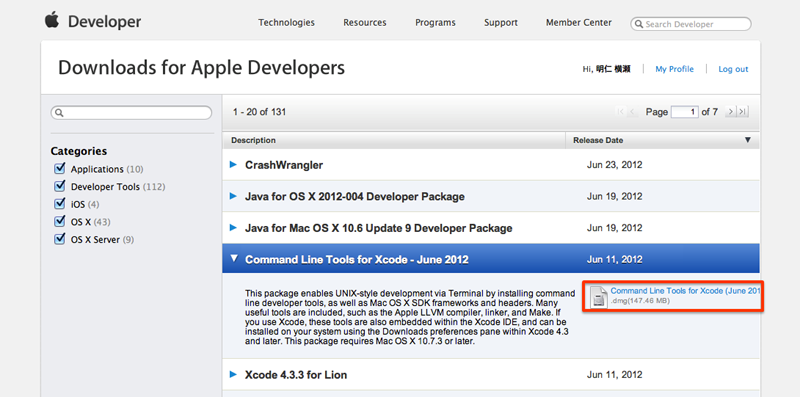Click the dmg file icon for Command Line Tools
Screen dimensions: 800x397
[599, 297]
